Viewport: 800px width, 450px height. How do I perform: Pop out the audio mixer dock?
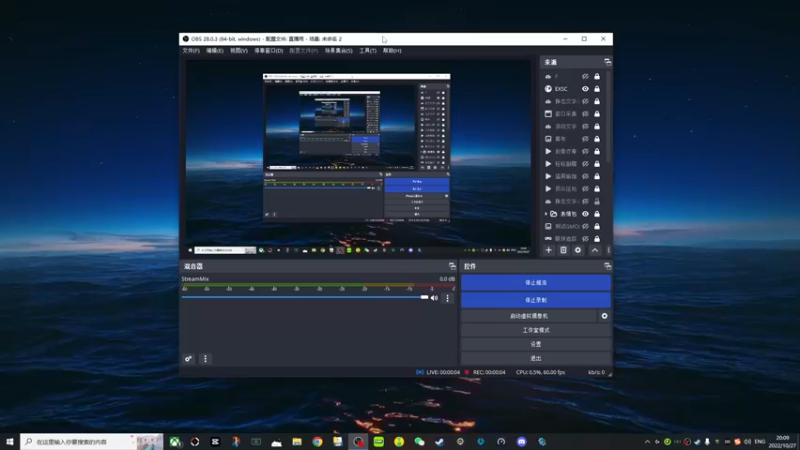coord(452,266)
